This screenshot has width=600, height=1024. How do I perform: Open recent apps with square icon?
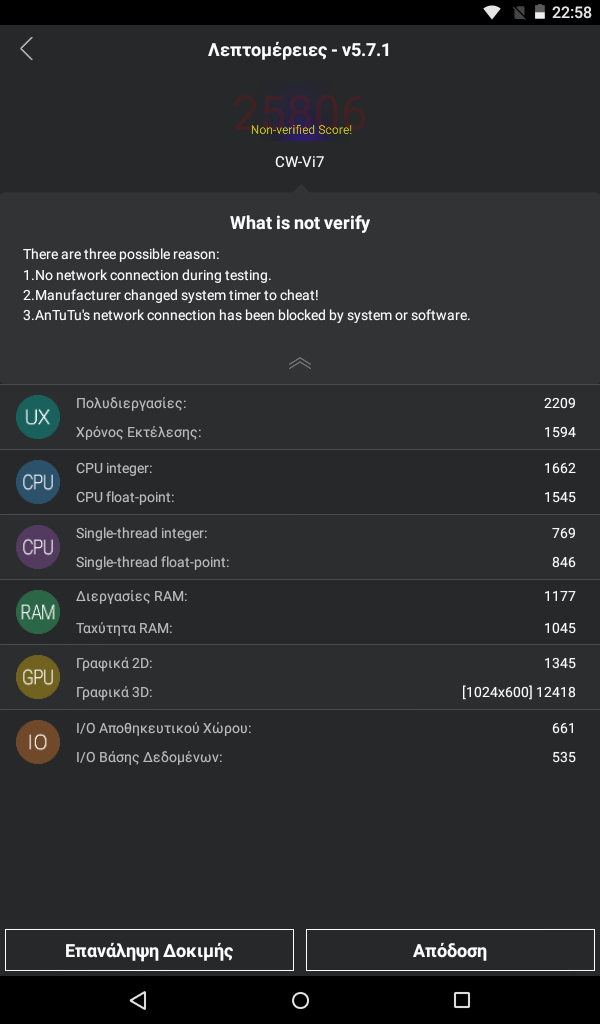pyautogui.click(x=462, y=1000)
